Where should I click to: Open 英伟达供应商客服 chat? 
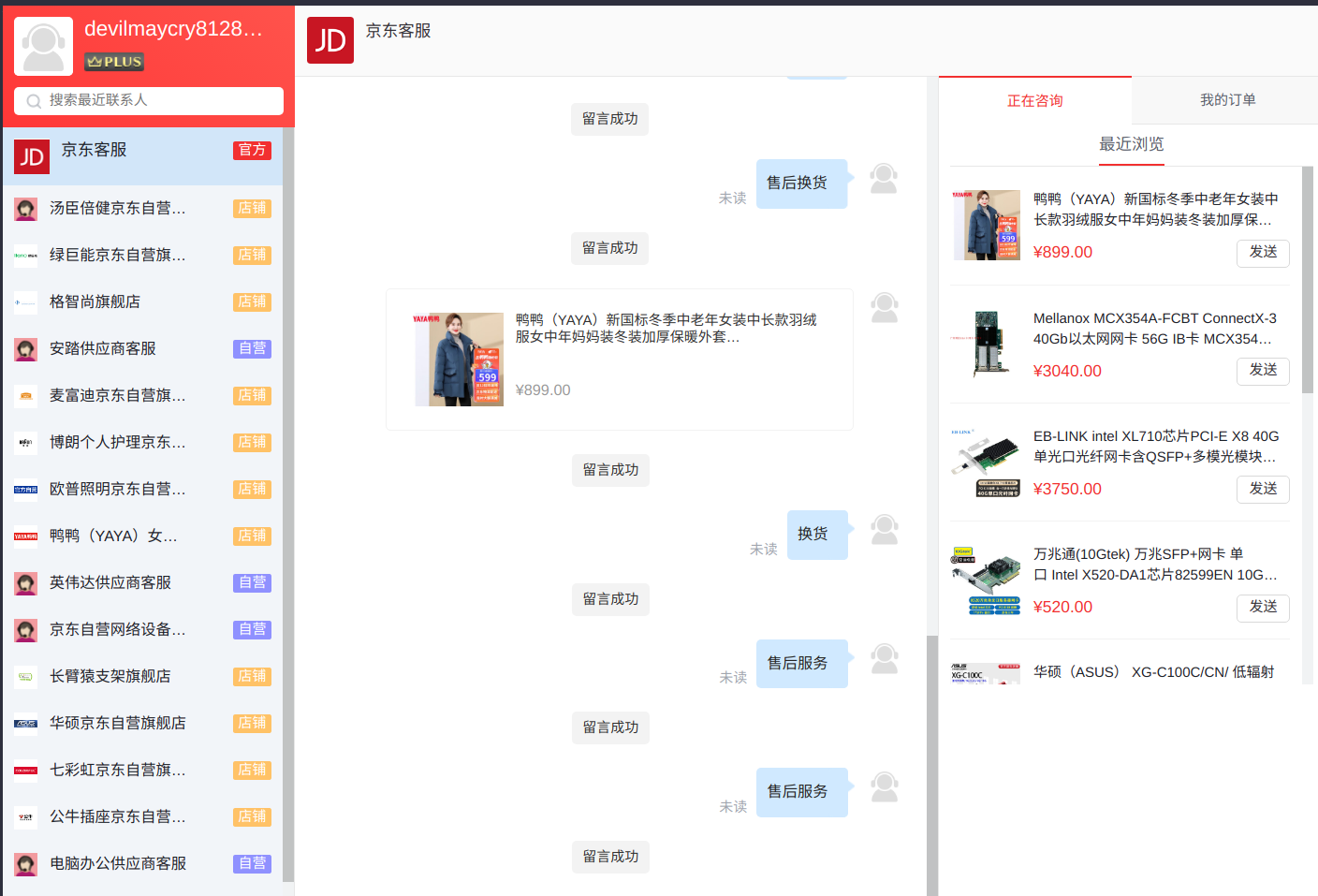pyautogui.click(x=142, y=582)
